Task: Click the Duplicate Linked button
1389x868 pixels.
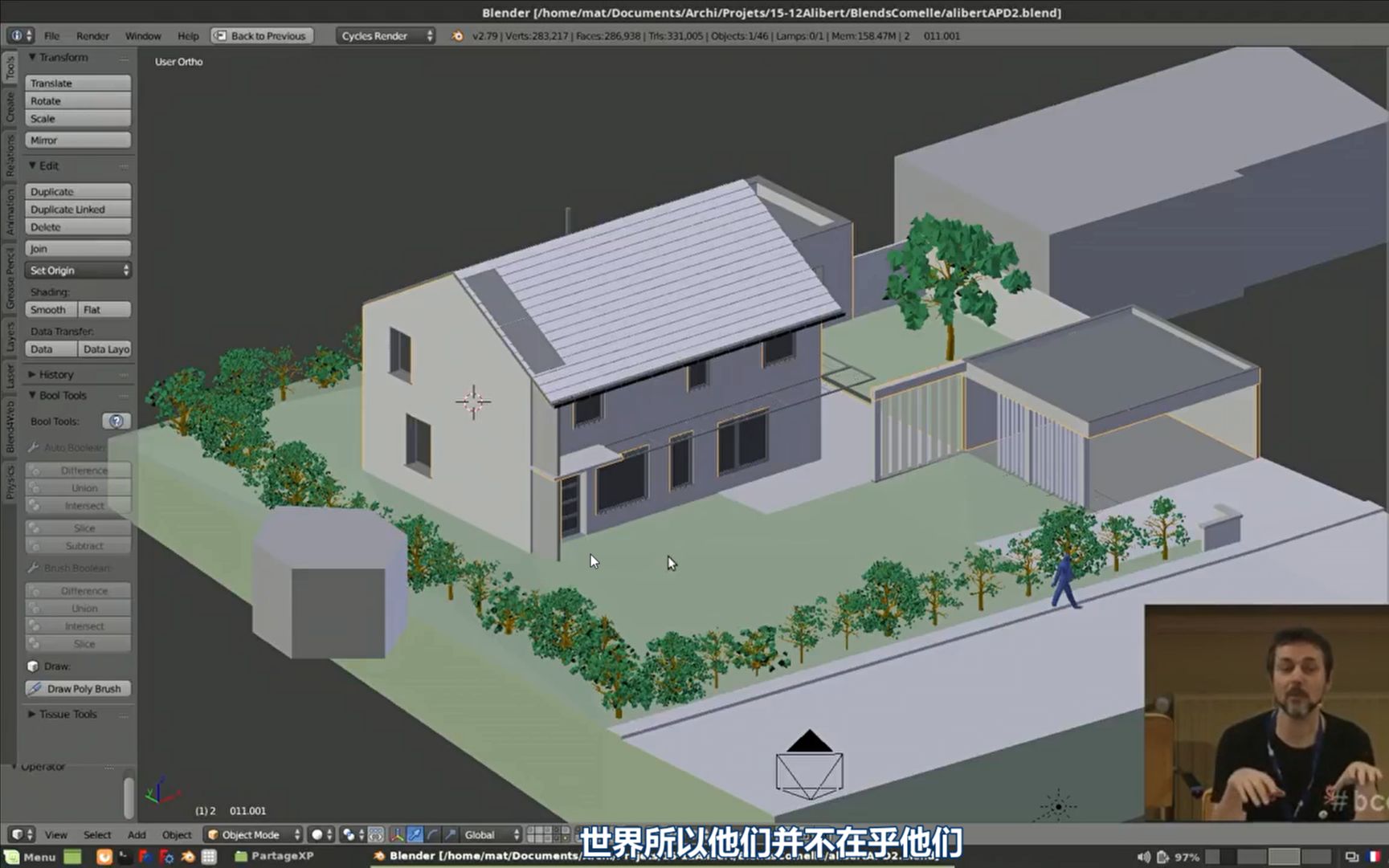Action: tap(77, 209)
